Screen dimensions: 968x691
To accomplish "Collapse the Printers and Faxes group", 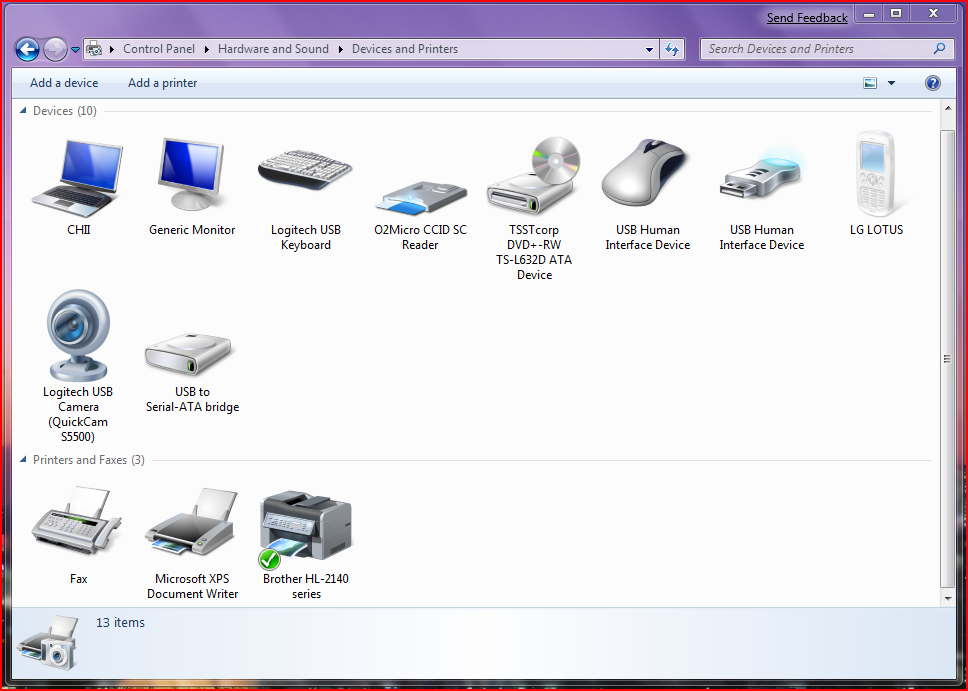I will point(24,460).
